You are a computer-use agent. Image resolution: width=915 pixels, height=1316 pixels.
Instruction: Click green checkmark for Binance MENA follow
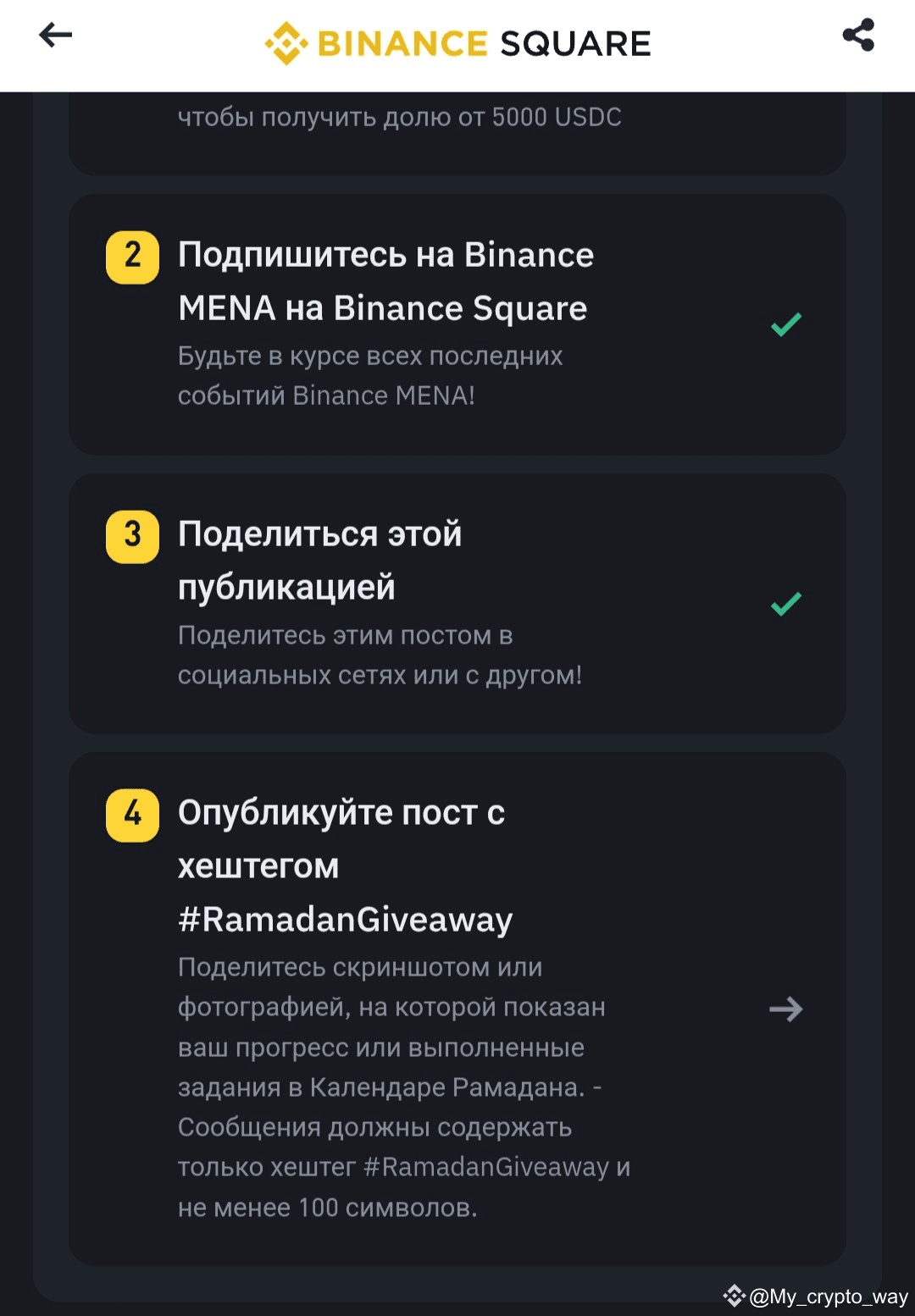tap(786, 324)
